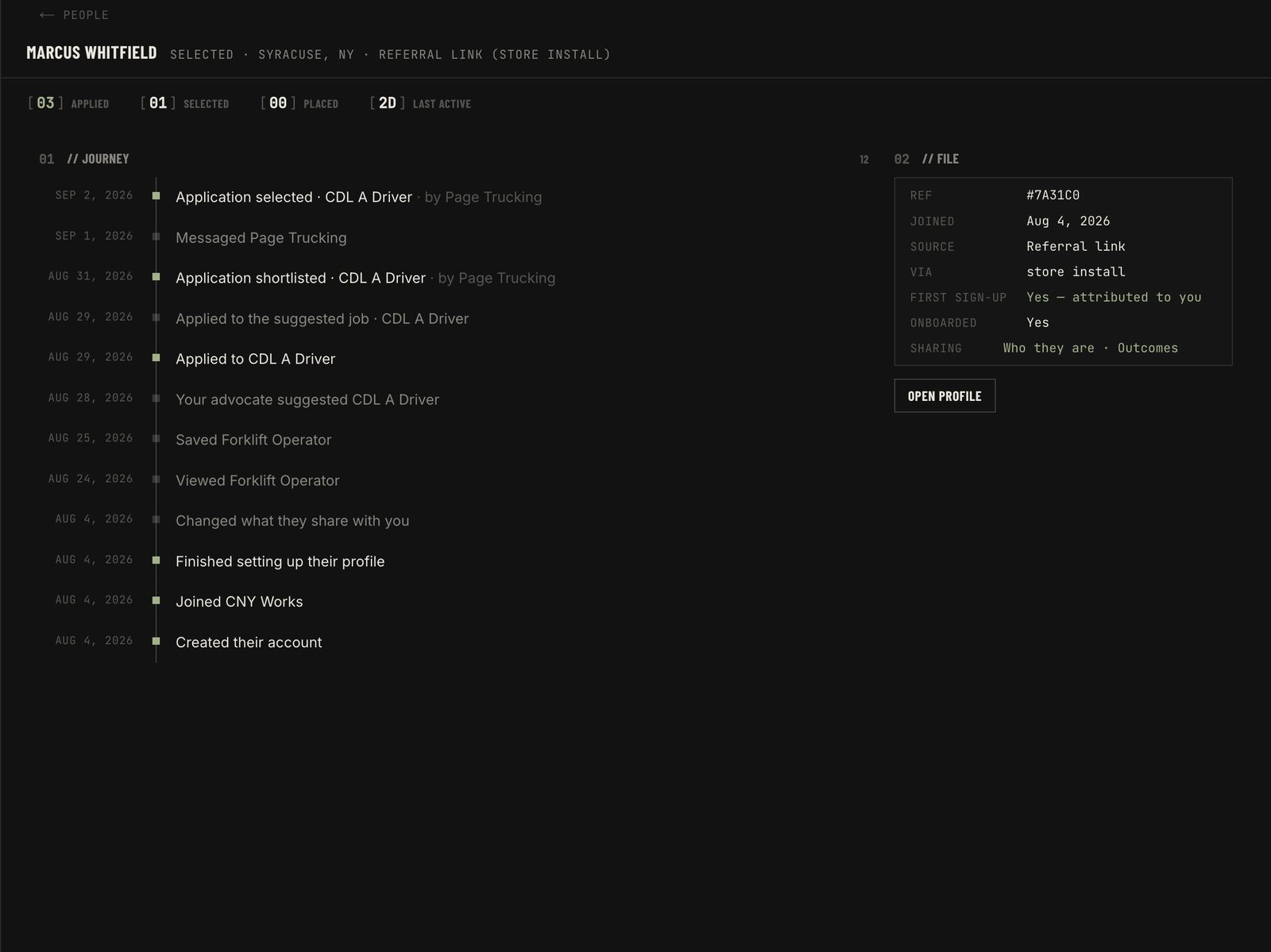Select 'Finished setting up their profile' entry
This screenshot has height=952, width=1271.
280,561
